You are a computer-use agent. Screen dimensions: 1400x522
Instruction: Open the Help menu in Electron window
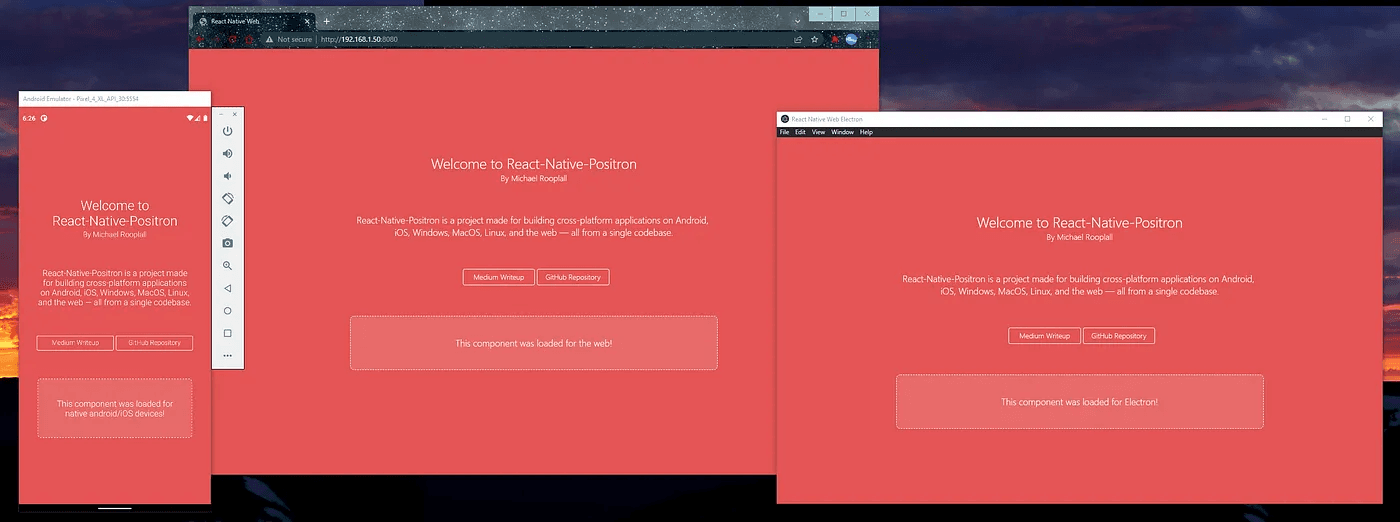pos(866,132)
